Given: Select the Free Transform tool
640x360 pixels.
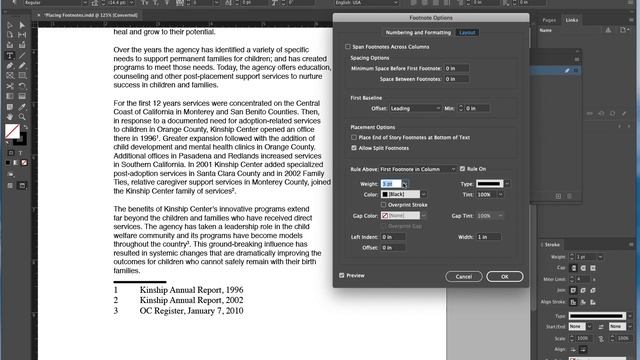Looking at the screenshot, I should 22,86.
